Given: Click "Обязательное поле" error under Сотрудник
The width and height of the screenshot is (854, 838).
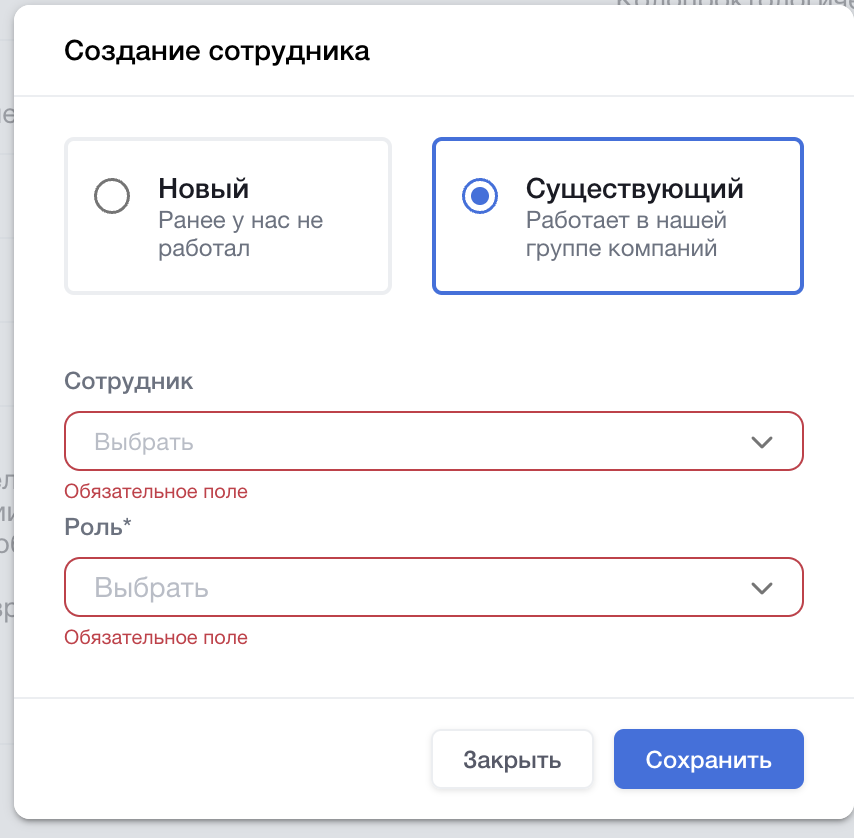Looking at the screenshot, I should pos(155,491).
